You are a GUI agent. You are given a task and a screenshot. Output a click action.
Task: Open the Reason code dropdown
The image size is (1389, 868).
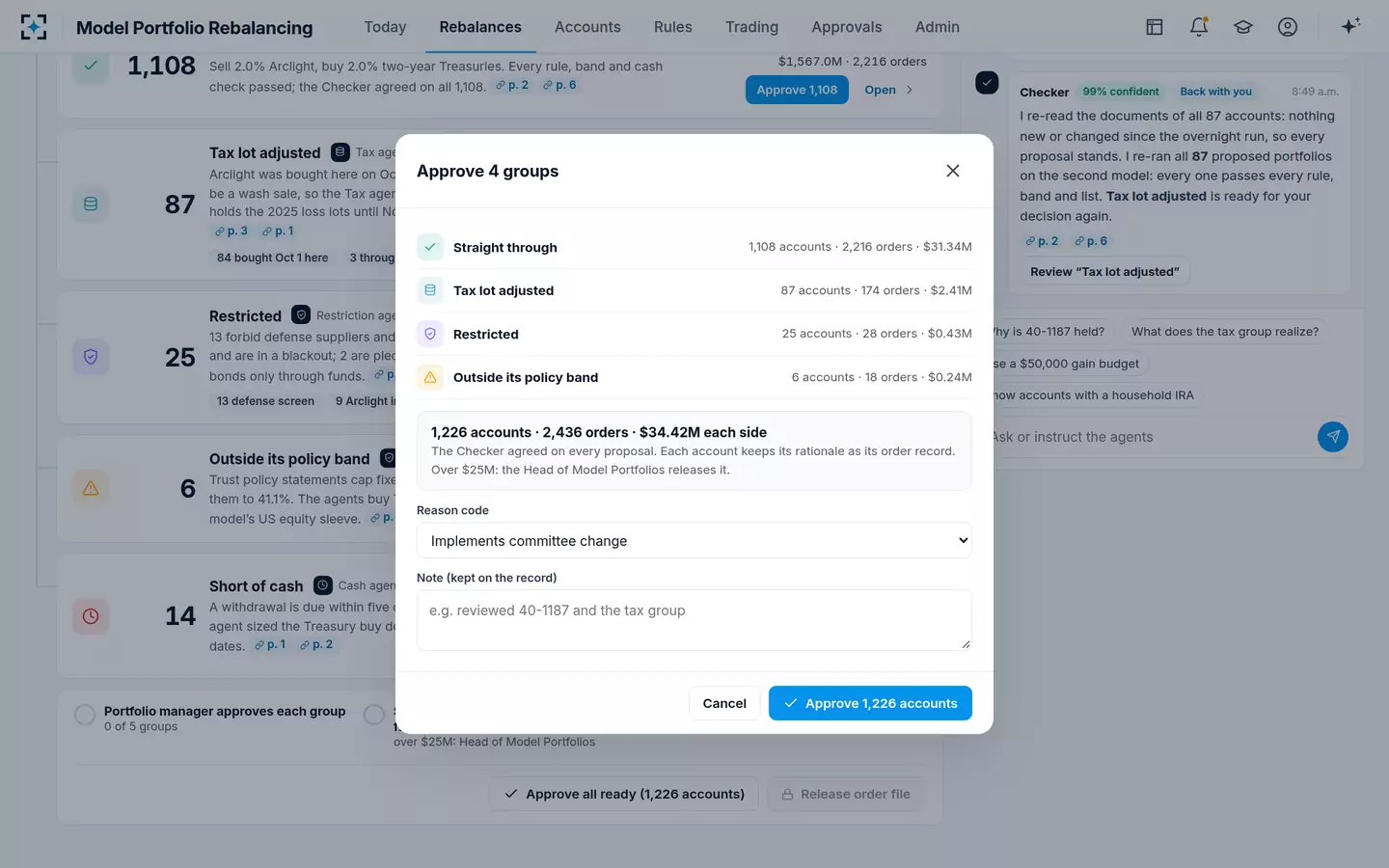tap(694, 541)
